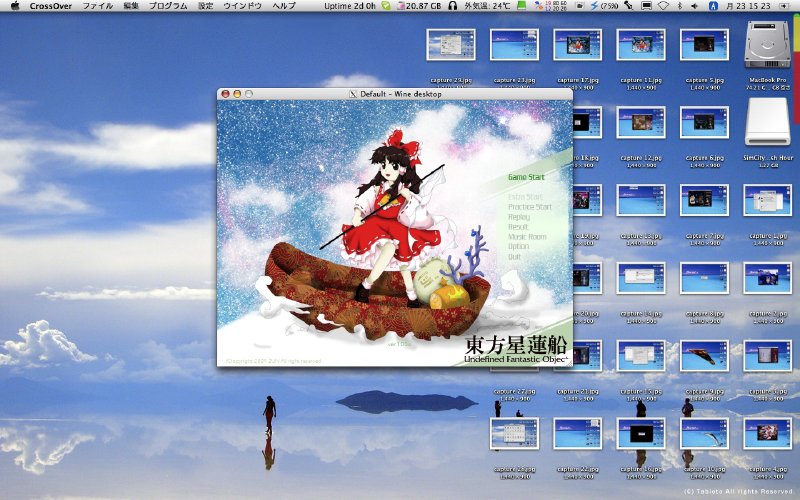Click the capture 21.jpg file label
The width and height of the screenshot is (800, 500).
pos(578,391)
